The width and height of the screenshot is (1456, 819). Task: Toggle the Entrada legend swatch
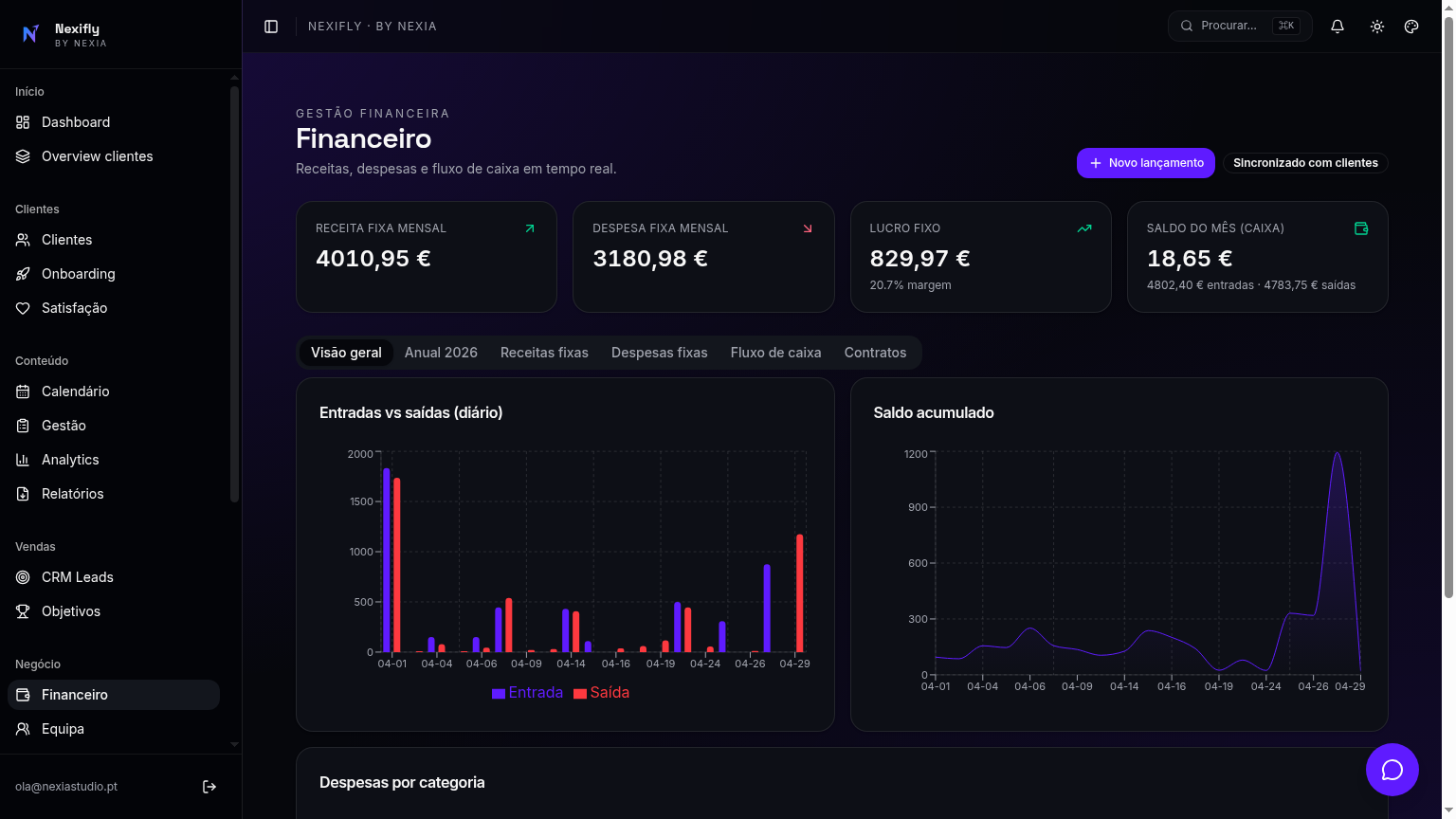point(499,694)
